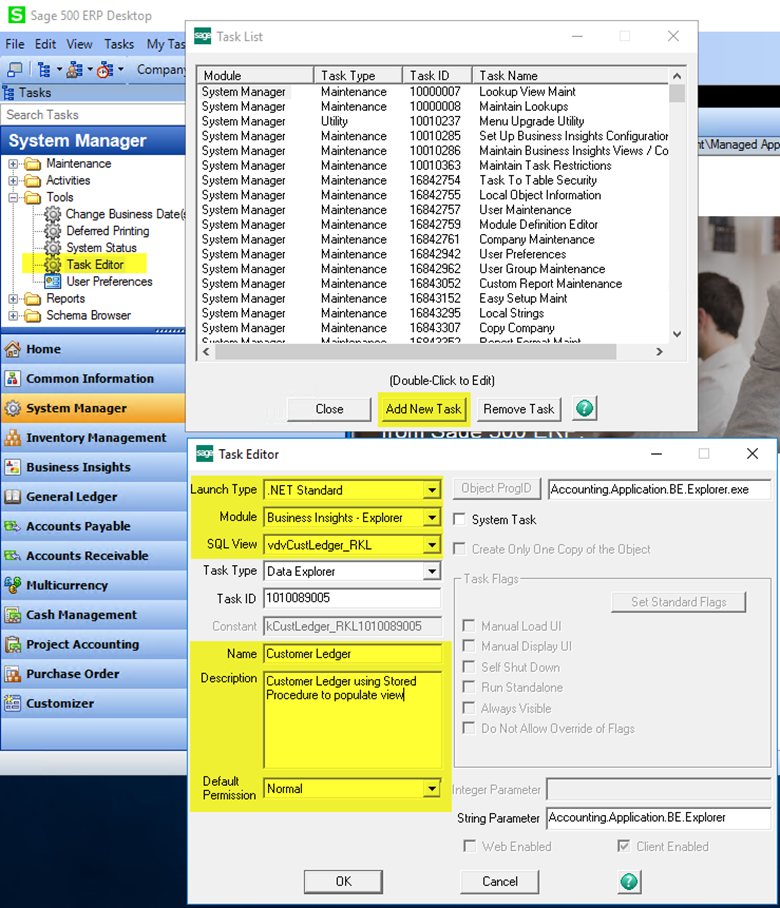Click the Home module icon
This screenshot has height=908, width=780.
(x=13, y=349)
